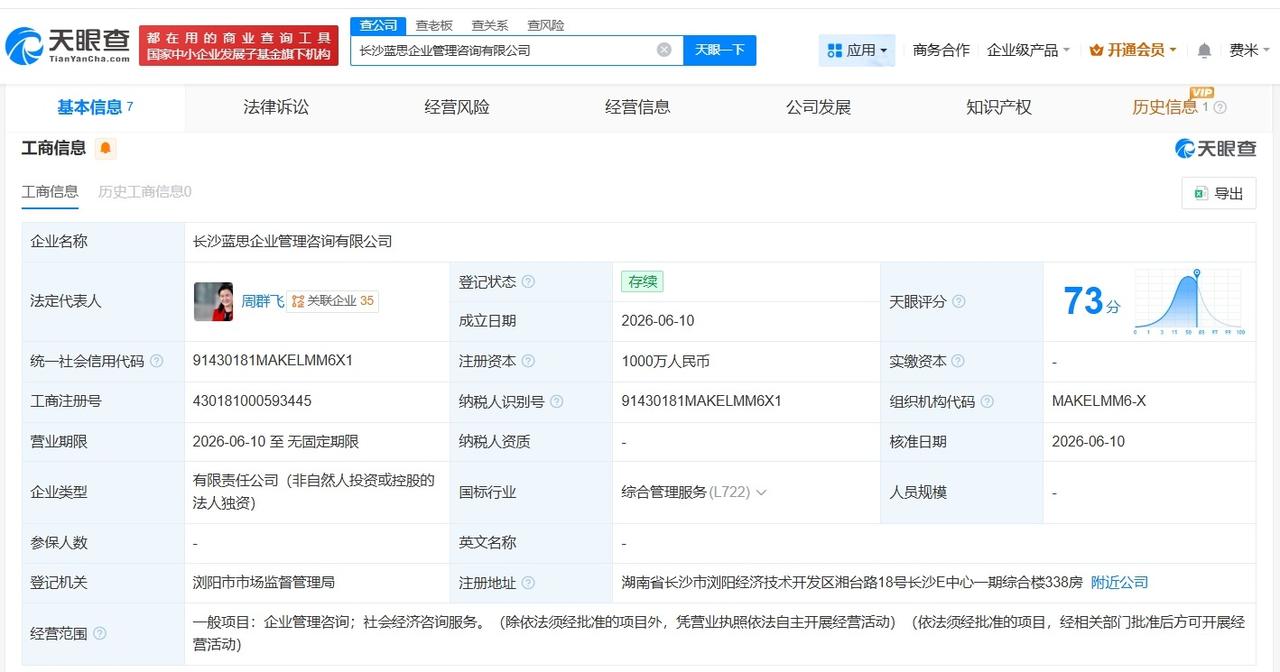
Task: Open the 法律诉讼 tab
Action: [x=276, y=108]
